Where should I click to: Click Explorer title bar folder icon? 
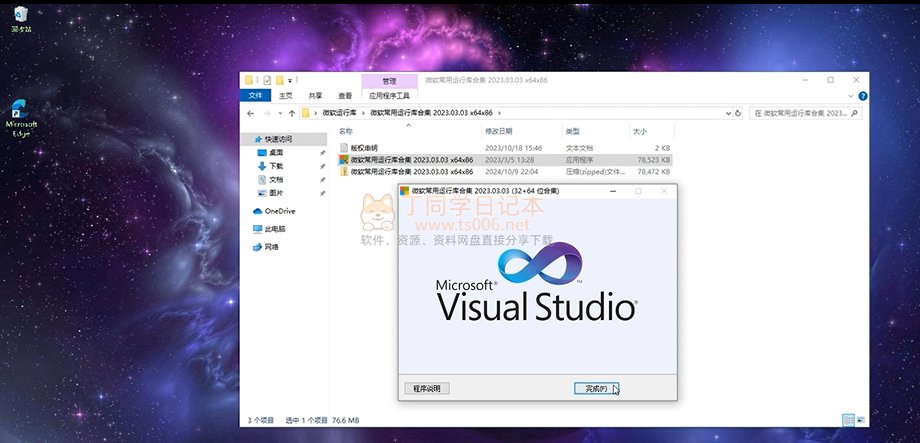[249, 80]
